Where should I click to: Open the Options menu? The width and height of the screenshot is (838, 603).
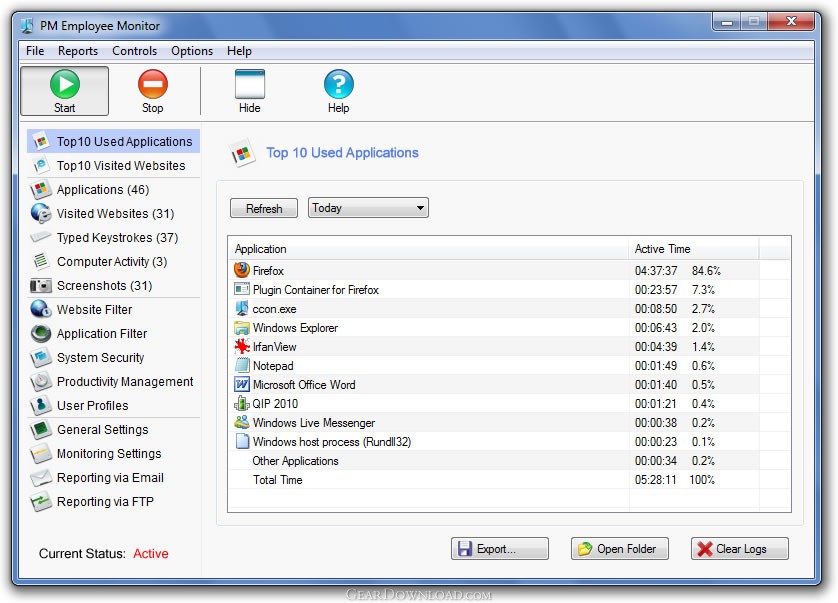click(x=192, y=51)
